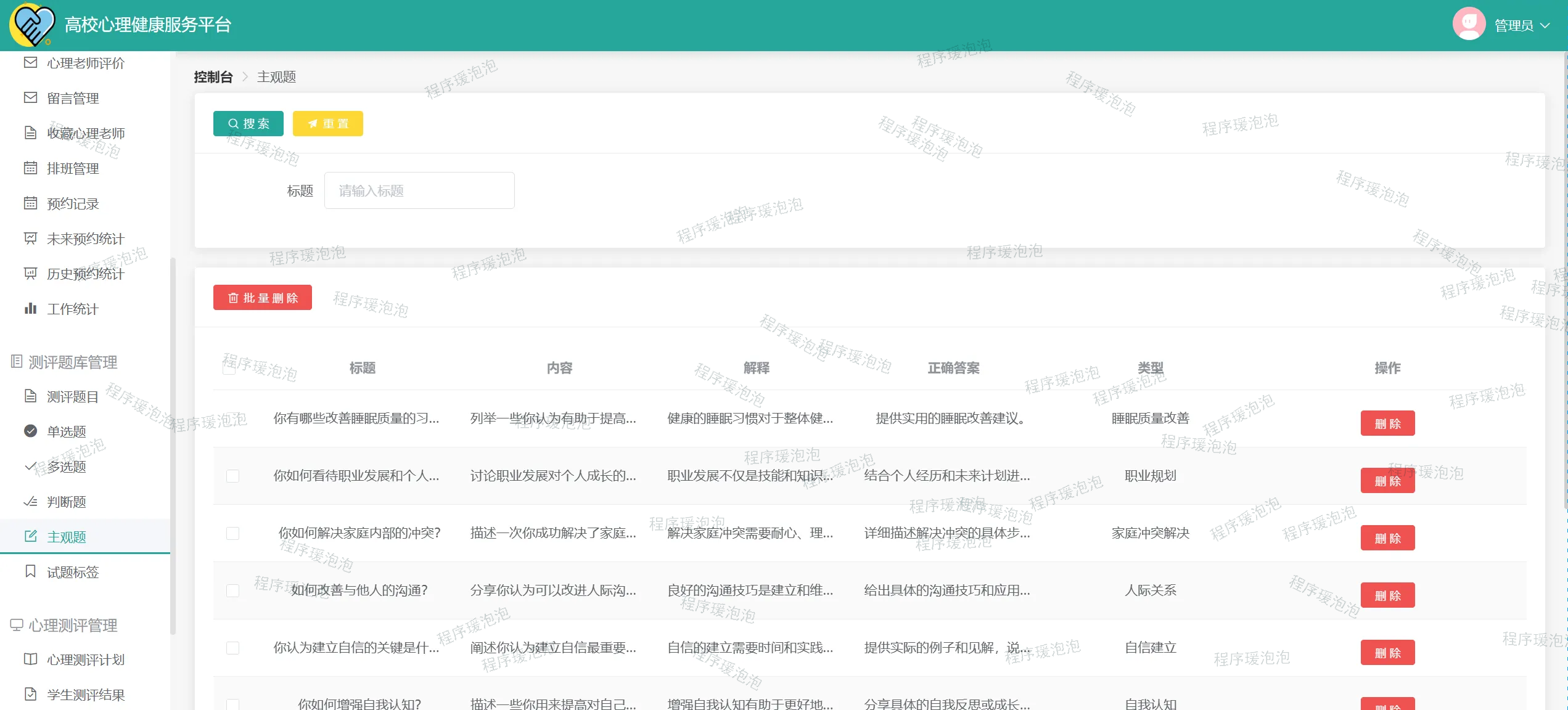
Task: Expand the 心理测评管理 menu group
Action: [x=73, y=626]
